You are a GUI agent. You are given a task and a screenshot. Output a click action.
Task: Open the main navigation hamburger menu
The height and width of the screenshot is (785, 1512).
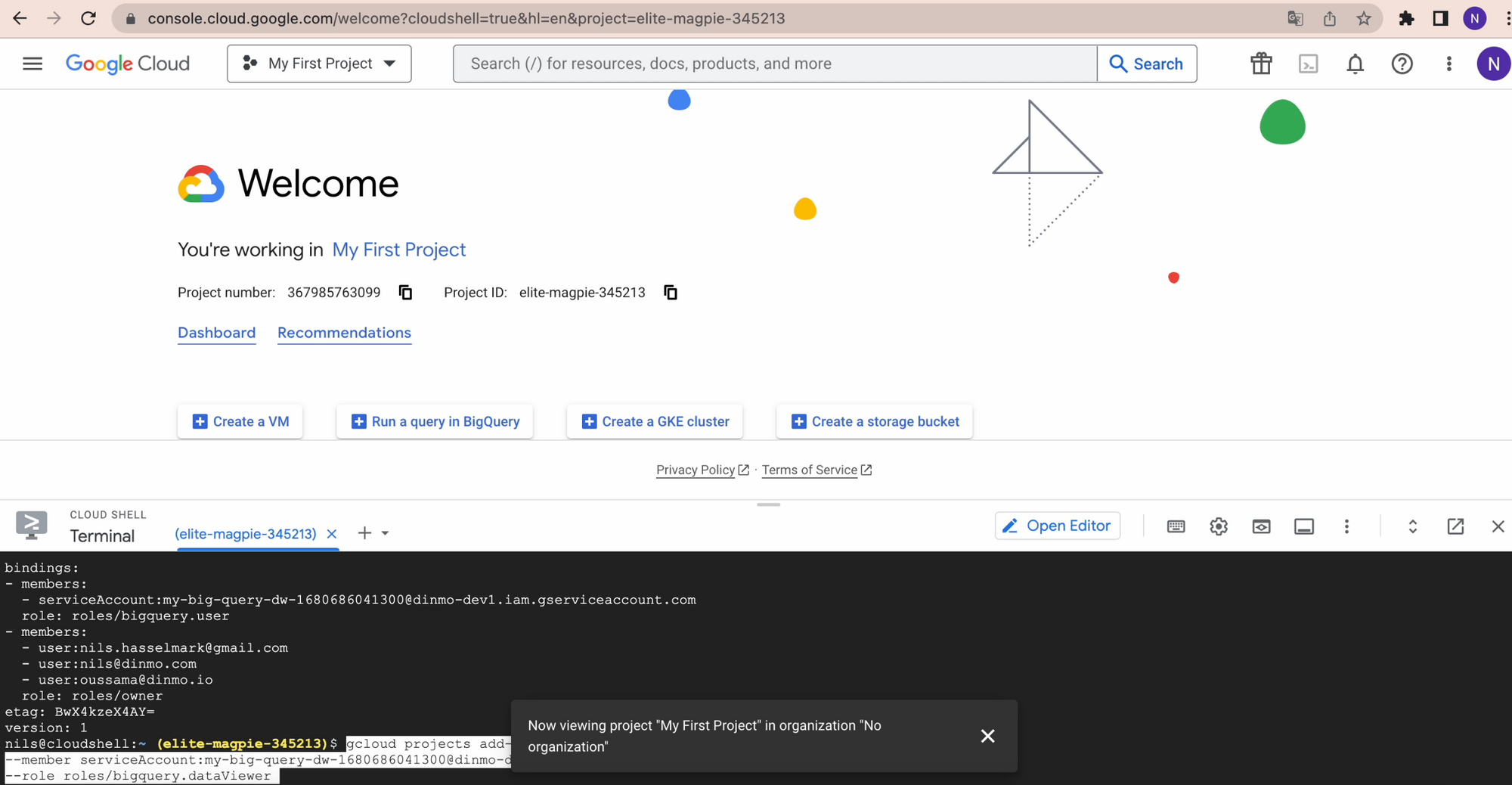pyautogui.click(x=33, y=64)
